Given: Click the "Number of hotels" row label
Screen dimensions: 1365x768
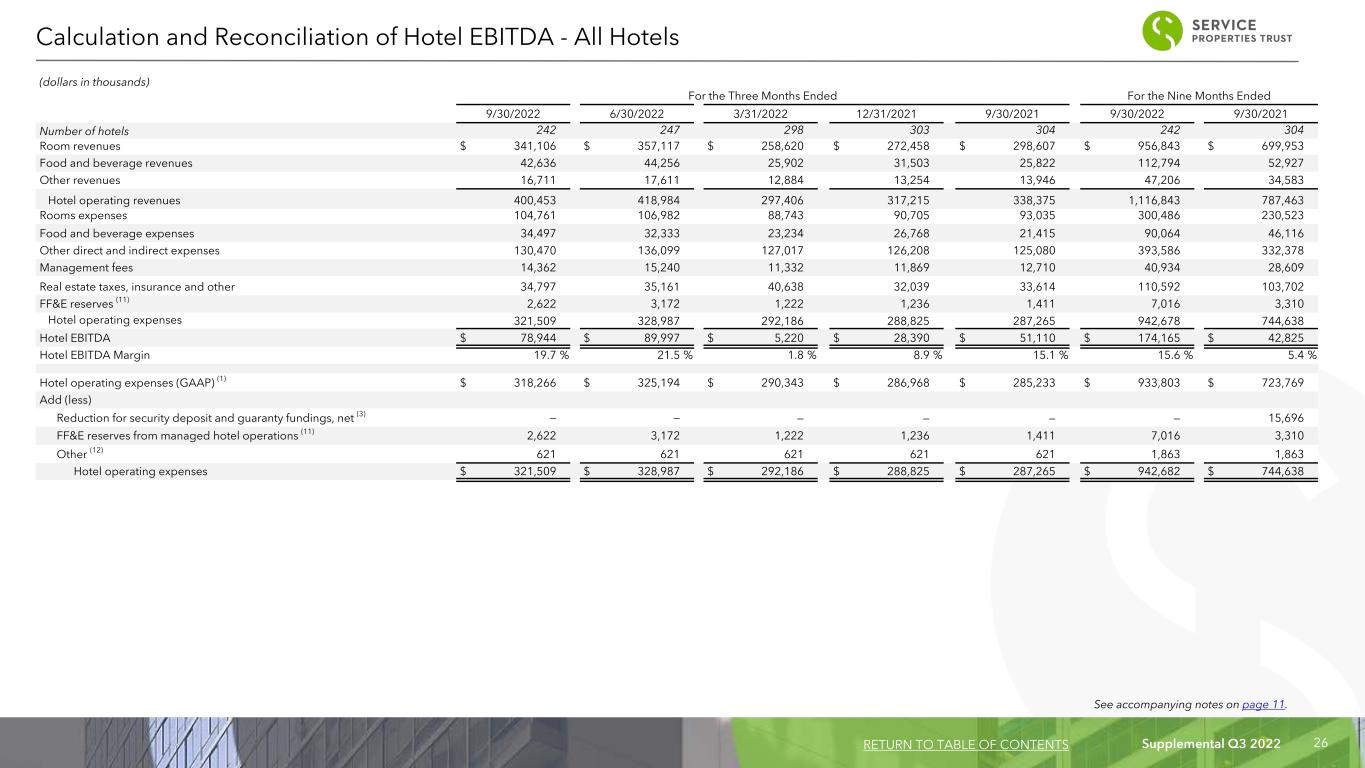Looking at the screenshot, I should click(83, 130).
